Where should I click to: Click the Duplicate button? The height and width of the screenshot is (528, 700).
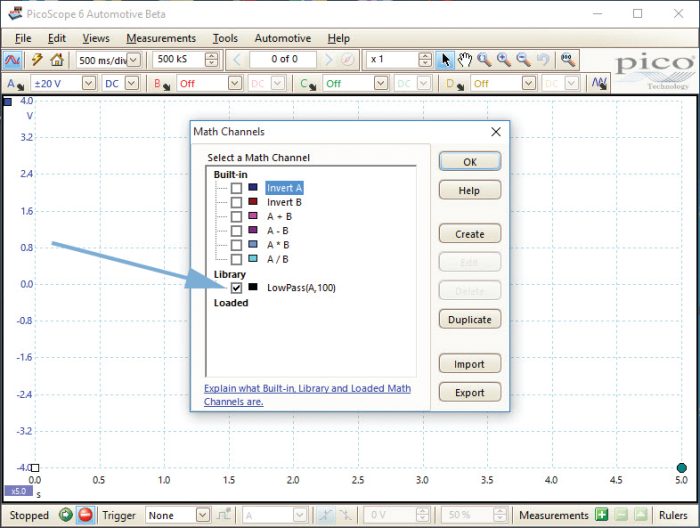470,319
